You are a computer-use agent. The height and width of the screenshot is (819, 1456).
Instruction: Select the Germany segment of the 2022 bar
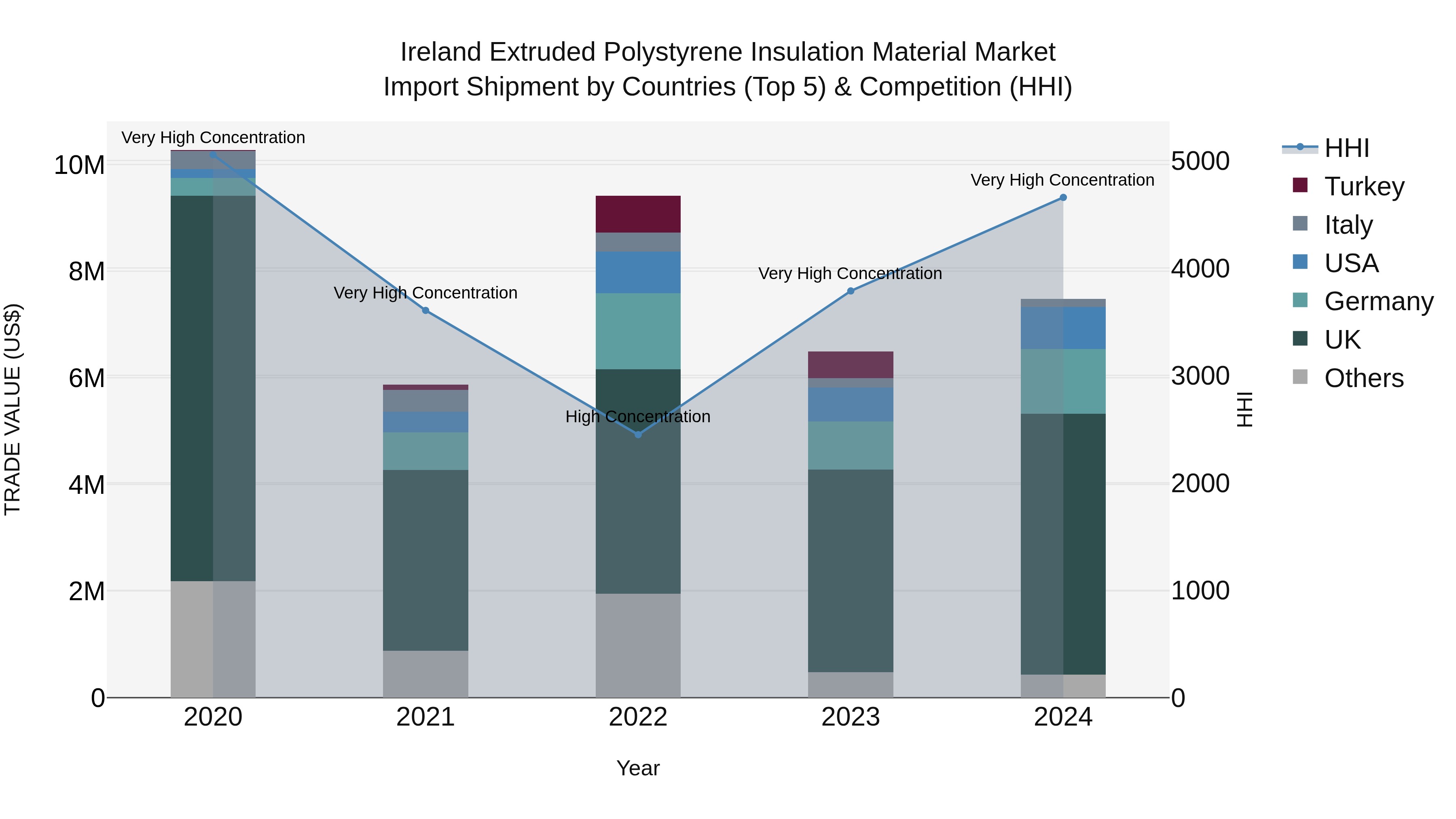coord(638,331)
